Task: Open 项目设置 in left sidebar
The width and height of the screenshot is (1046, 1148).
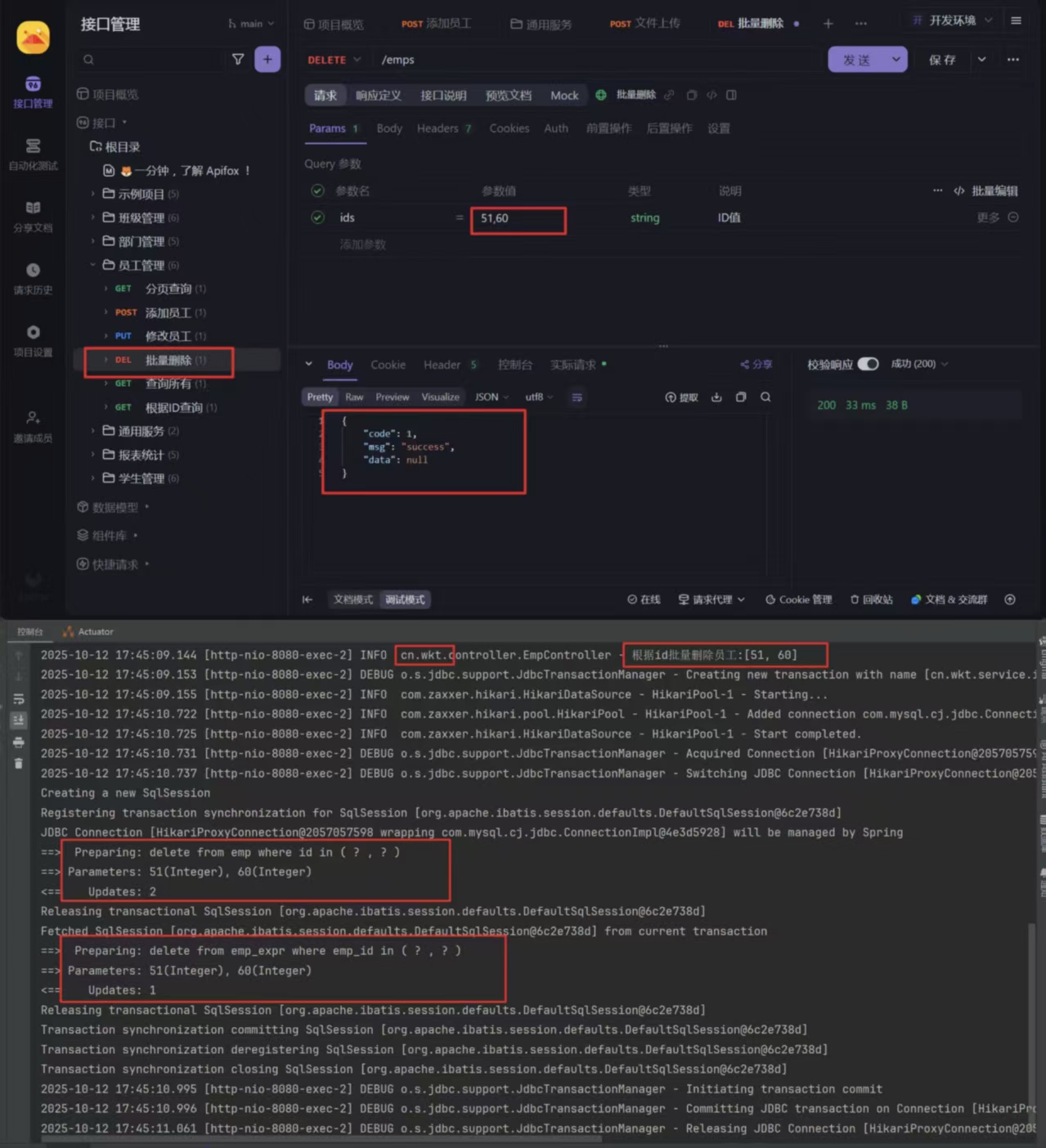Action: [x=33, y=339]
